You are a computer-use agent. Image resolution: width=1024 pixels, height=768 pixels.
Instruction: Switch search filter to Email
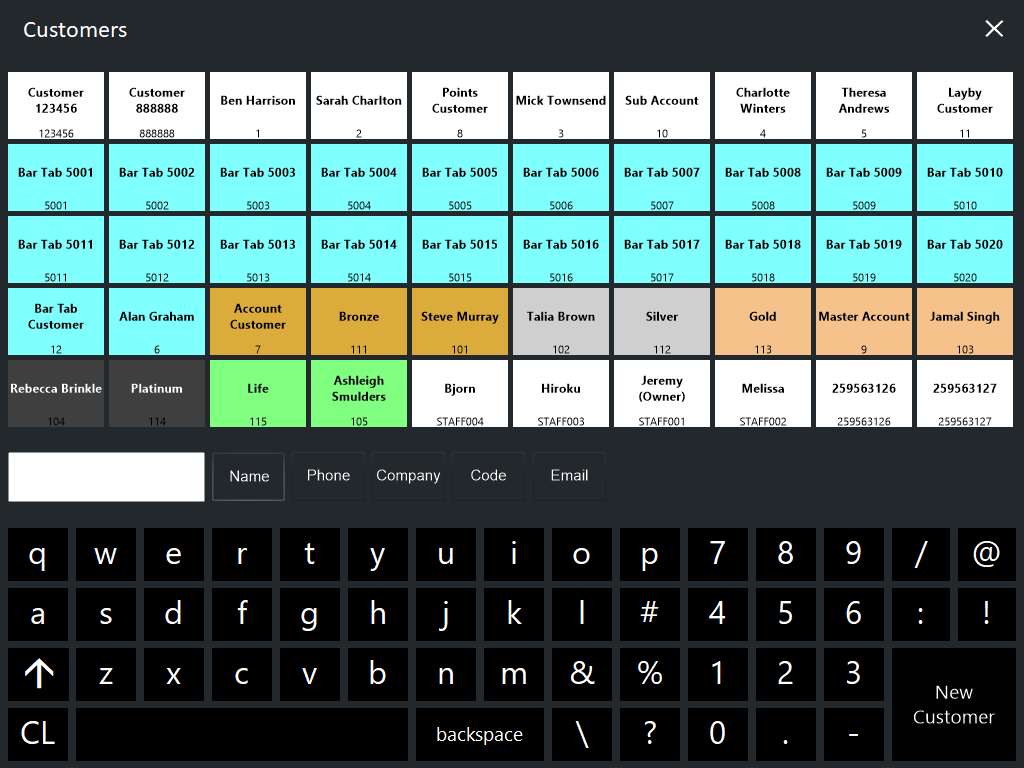point(569,476)
